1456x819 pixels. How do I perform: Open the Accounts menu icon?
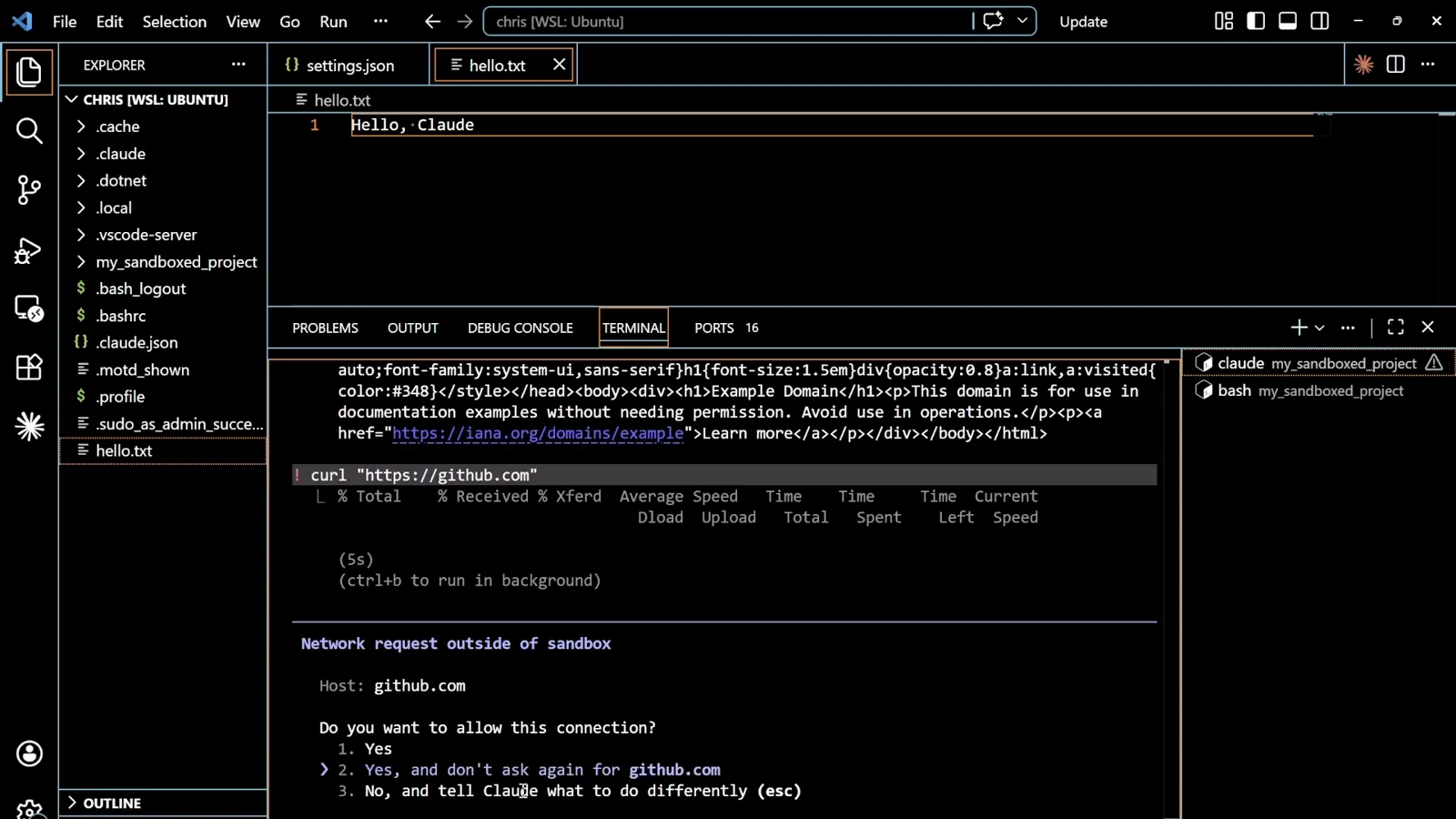pyautogui.click(x=29, y=753)
